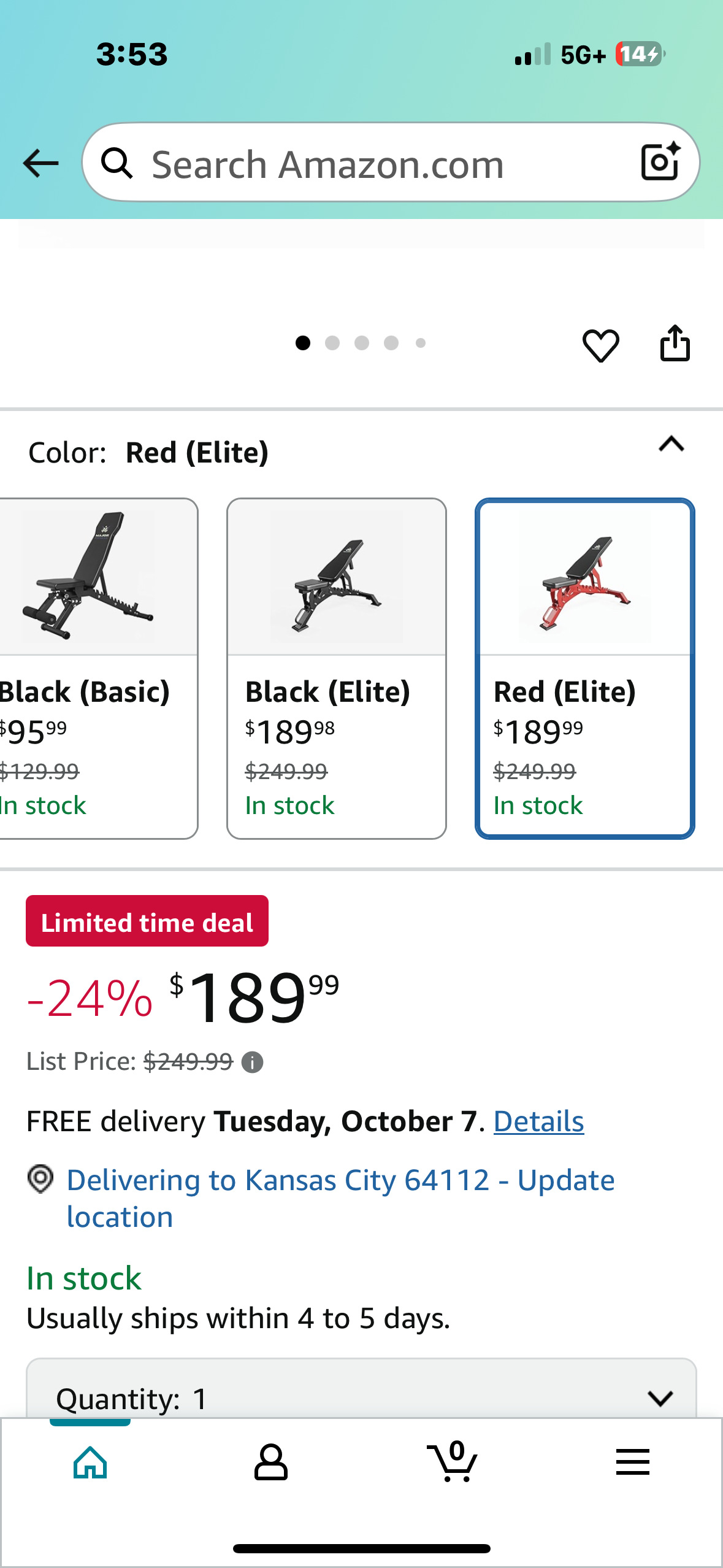Image resolution: width=723 pixels, height=1568 pixels.
Task: Open list price info icon
Action: (x=252, y=1062)
